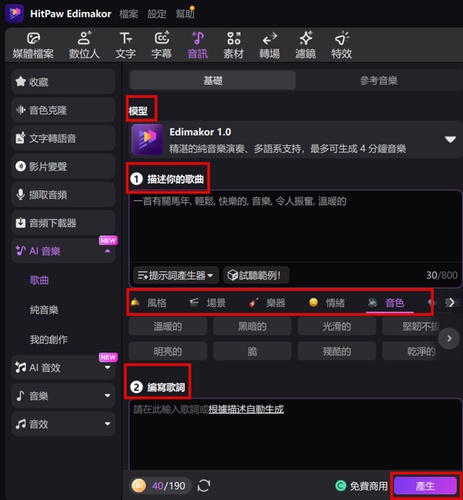
Task: Expand the AI 音效 section
Action: coord(107,367)
